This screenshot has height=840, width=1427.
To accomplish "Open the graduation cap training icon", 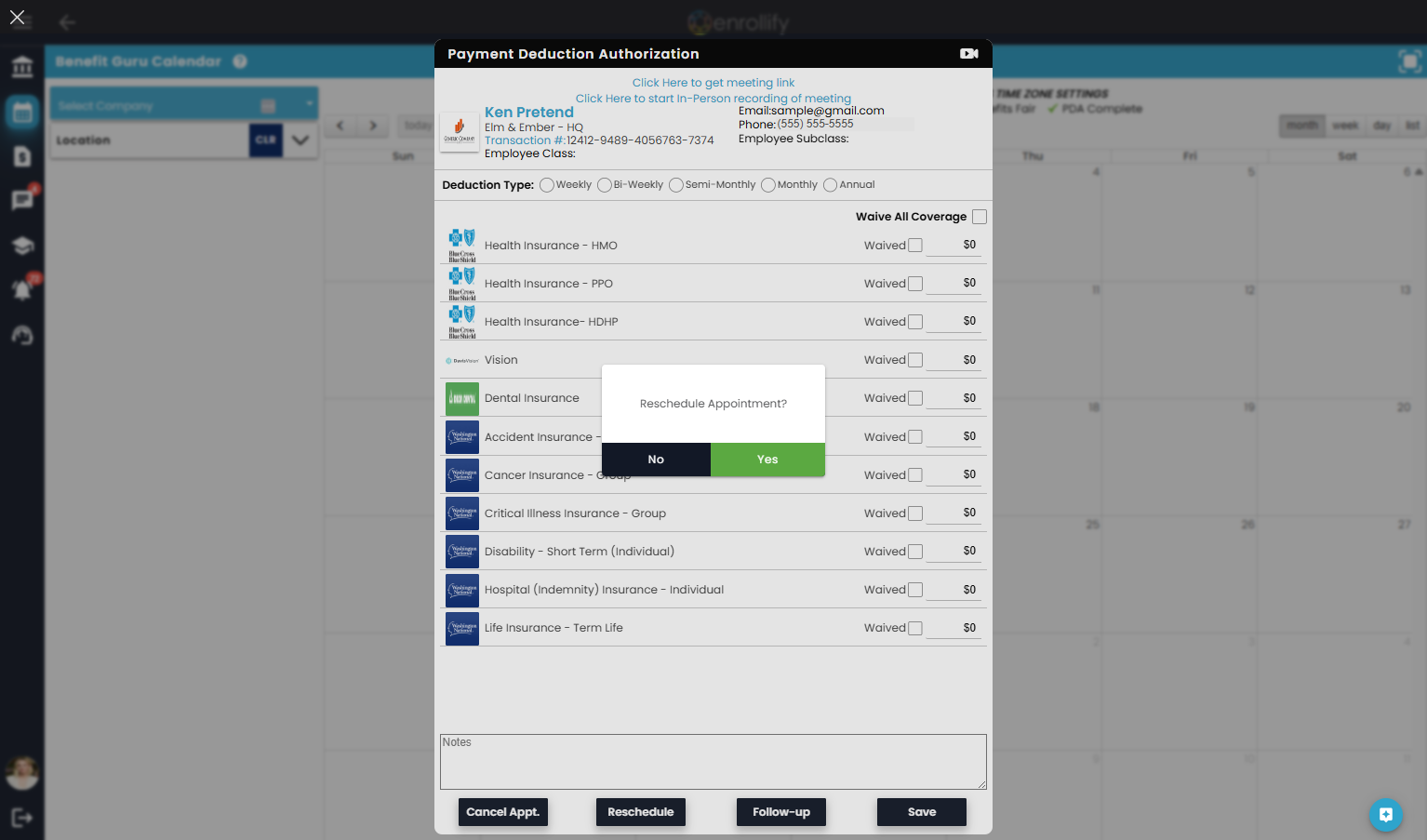I will click(x=22, y=246).
